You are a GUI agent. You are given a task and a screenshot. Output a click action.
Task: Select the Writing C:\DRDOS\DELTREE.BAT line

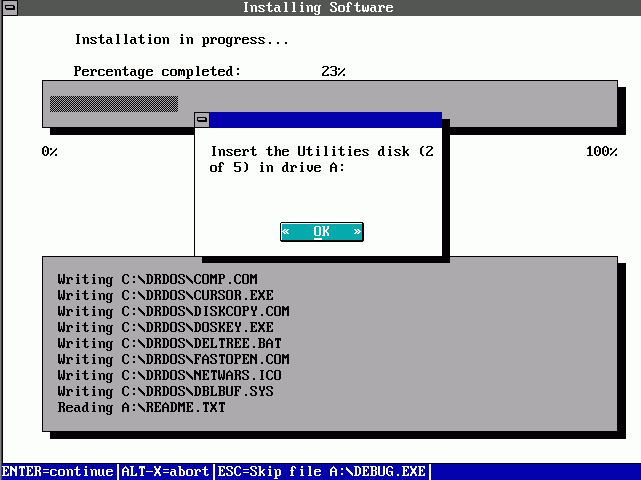(x=169, y=343)
